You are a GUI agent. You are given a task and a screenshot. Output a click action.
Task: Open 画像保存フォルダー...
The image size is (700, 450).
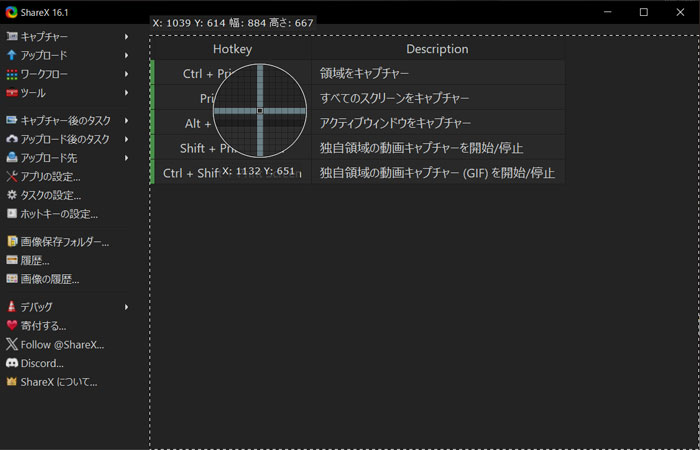(x=65, y=242)
